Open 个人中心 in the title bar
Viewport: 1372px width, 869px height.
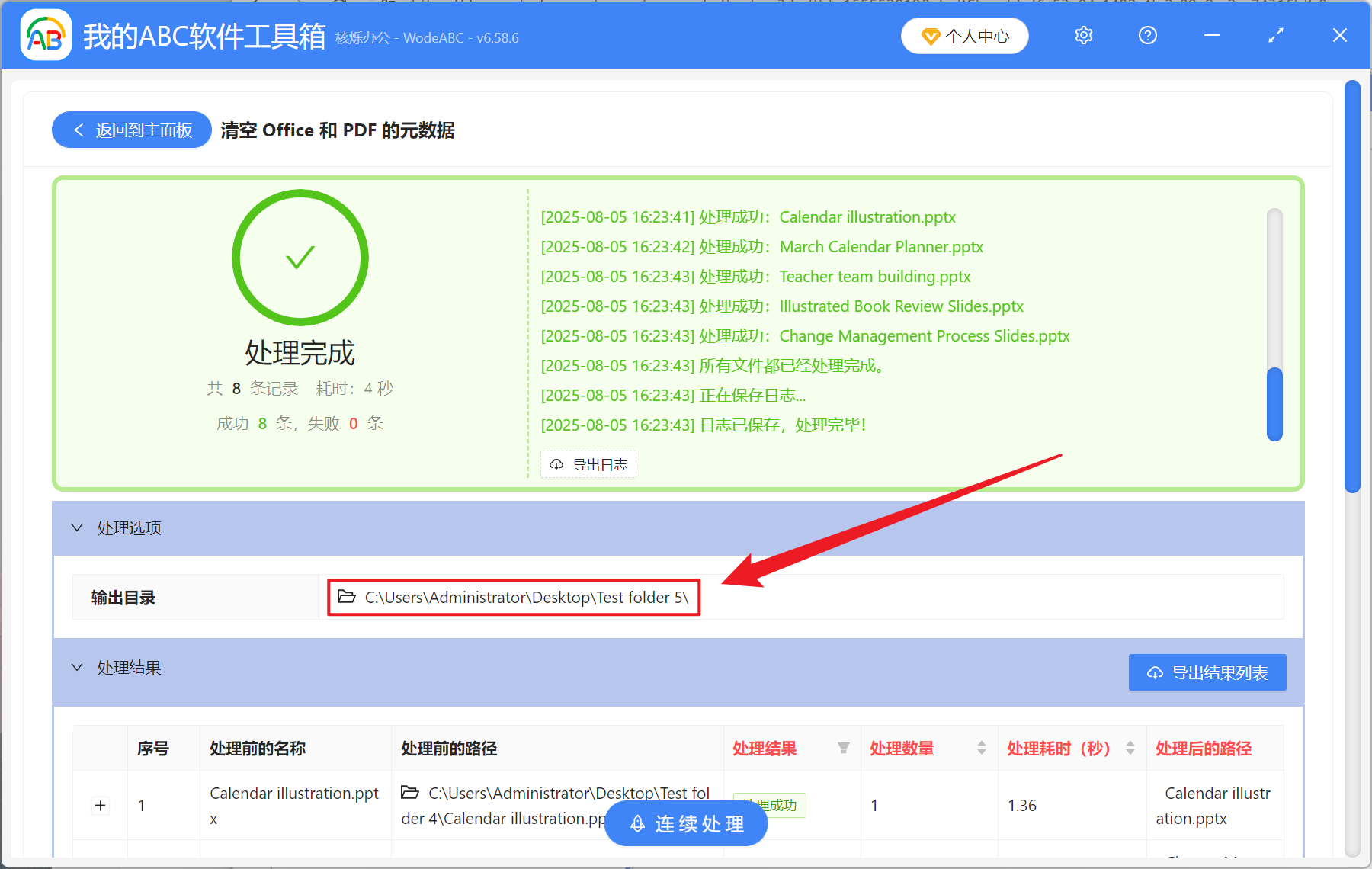pos(964,35)
